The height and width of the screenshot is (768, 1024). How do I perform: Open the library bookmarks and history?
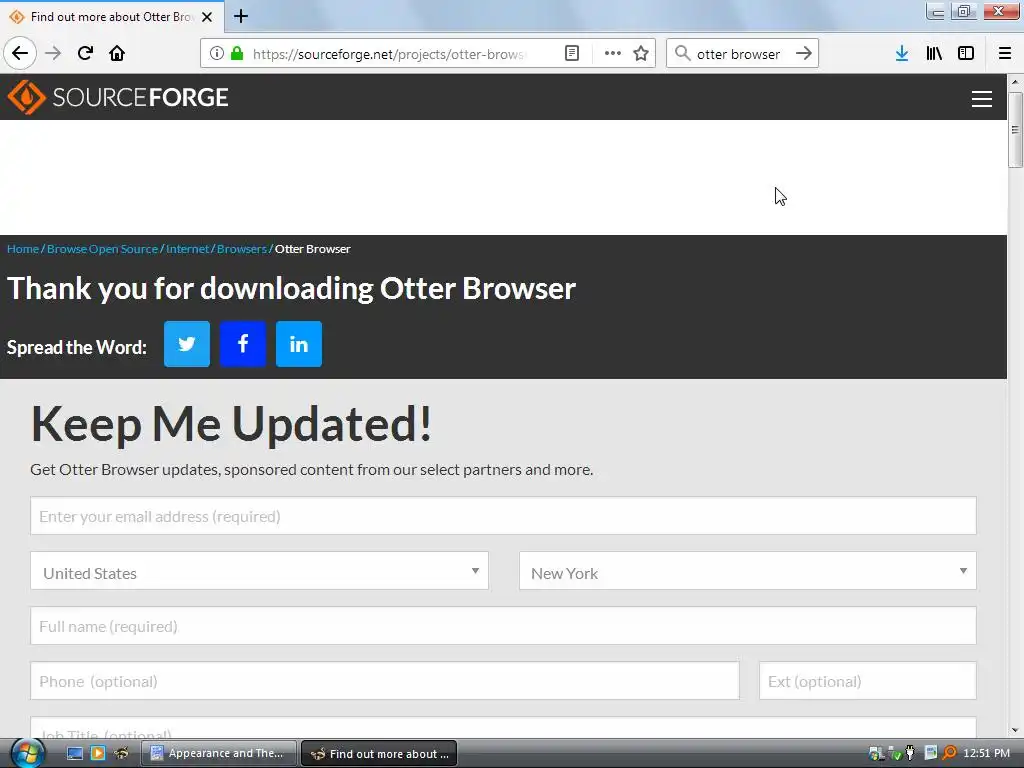tap(934, 54)
